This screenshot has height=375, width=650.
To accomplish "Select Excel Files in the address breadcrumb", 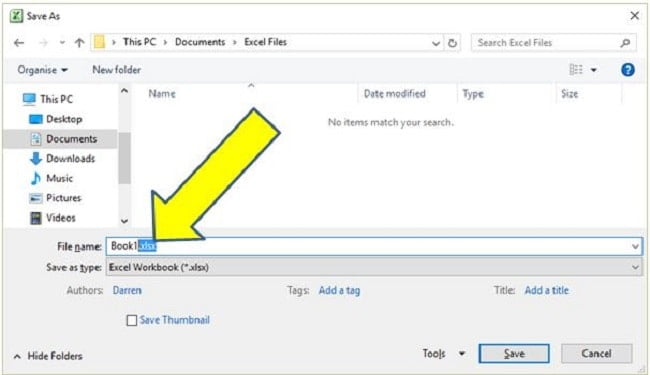I will point(265,42).
